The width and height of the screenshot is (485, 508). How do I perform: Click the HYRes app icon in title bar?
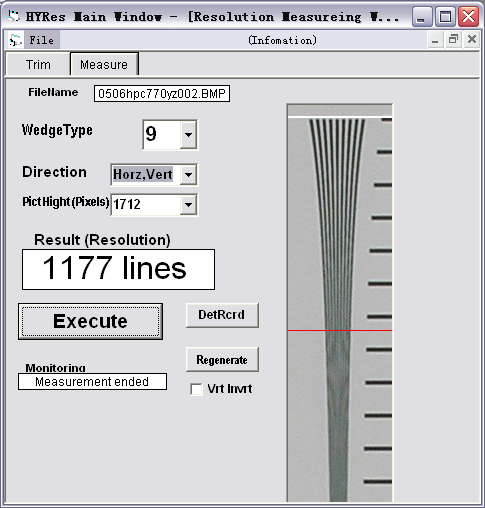click(14, 16)
